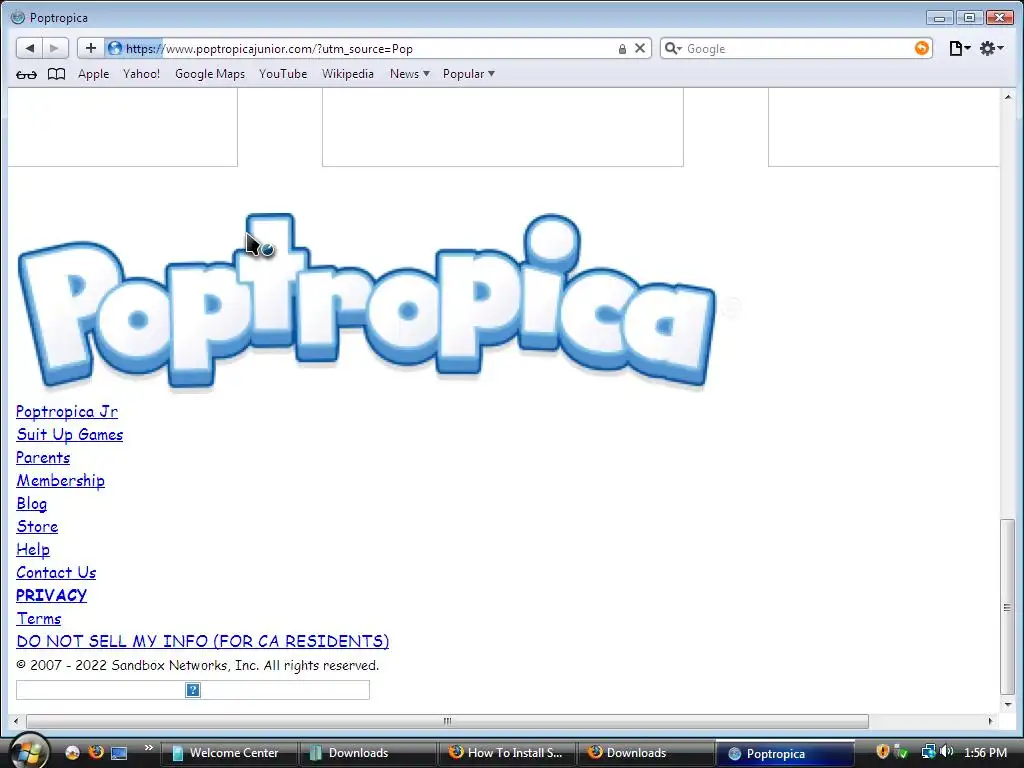Switch to Welcome Center taskbar button
1024x768 pixels.
[x=229, y=753]
